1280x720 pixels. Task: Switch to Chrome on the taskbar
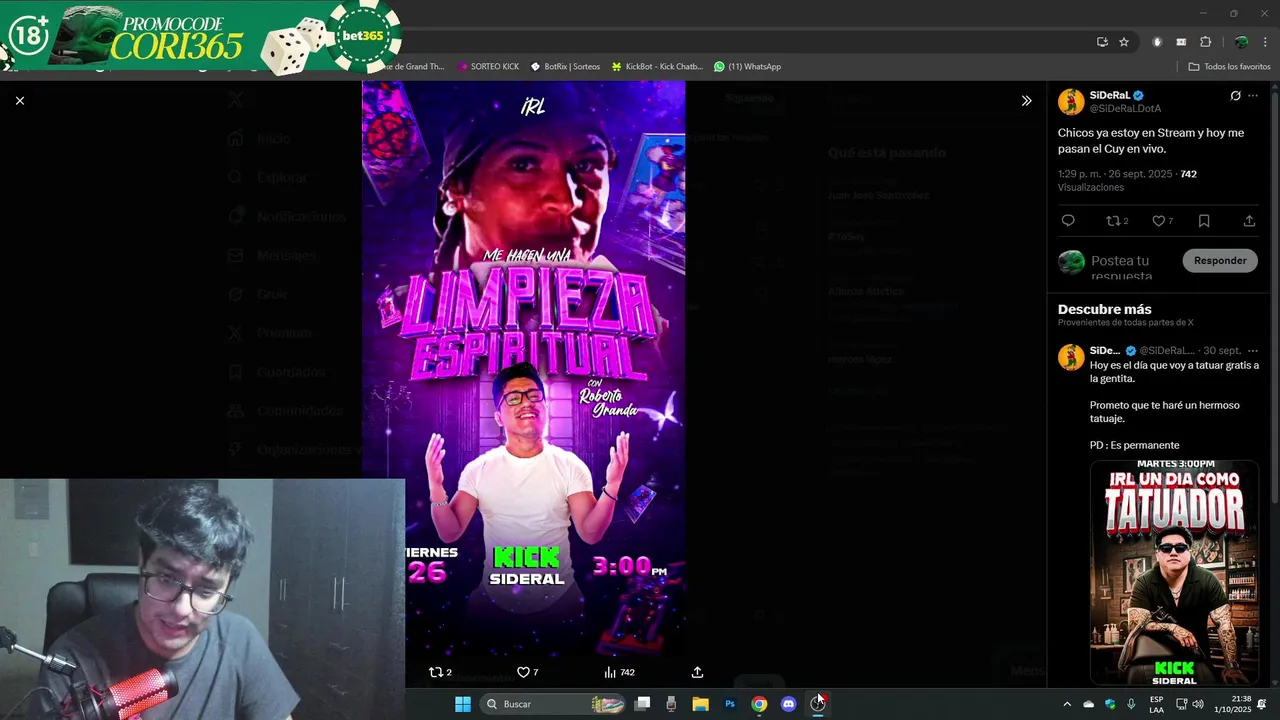click(759, 704)
